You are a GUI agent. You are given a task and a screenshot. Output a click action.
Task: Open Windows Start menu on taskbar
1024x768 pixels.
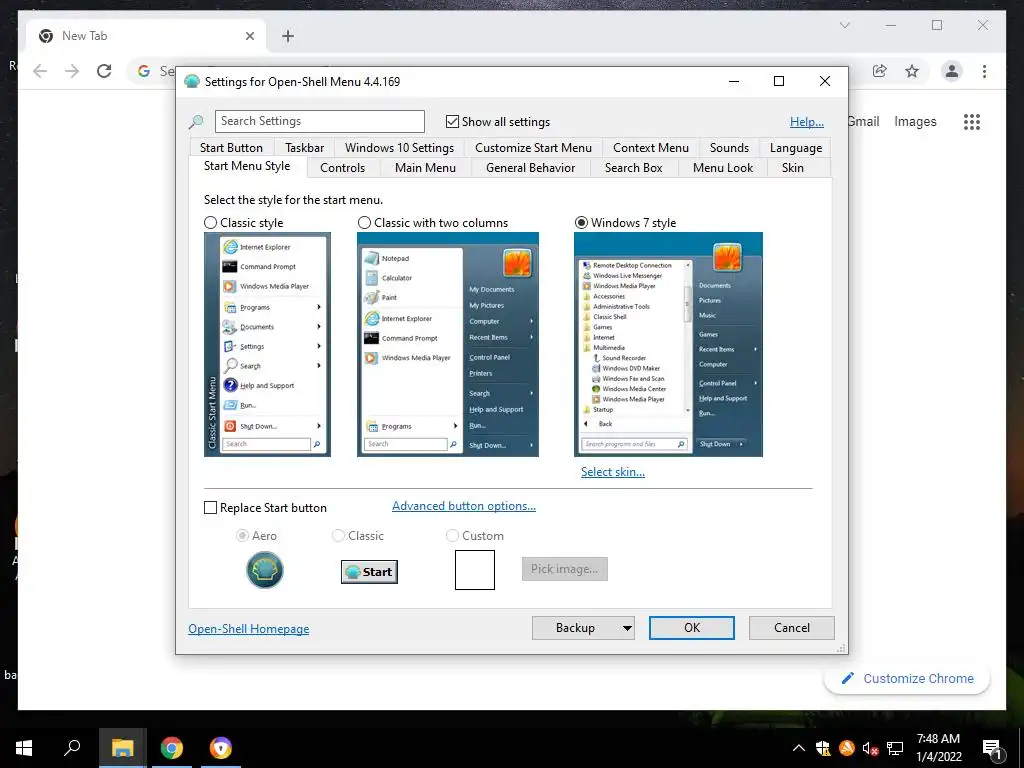(x=24, y=748)
